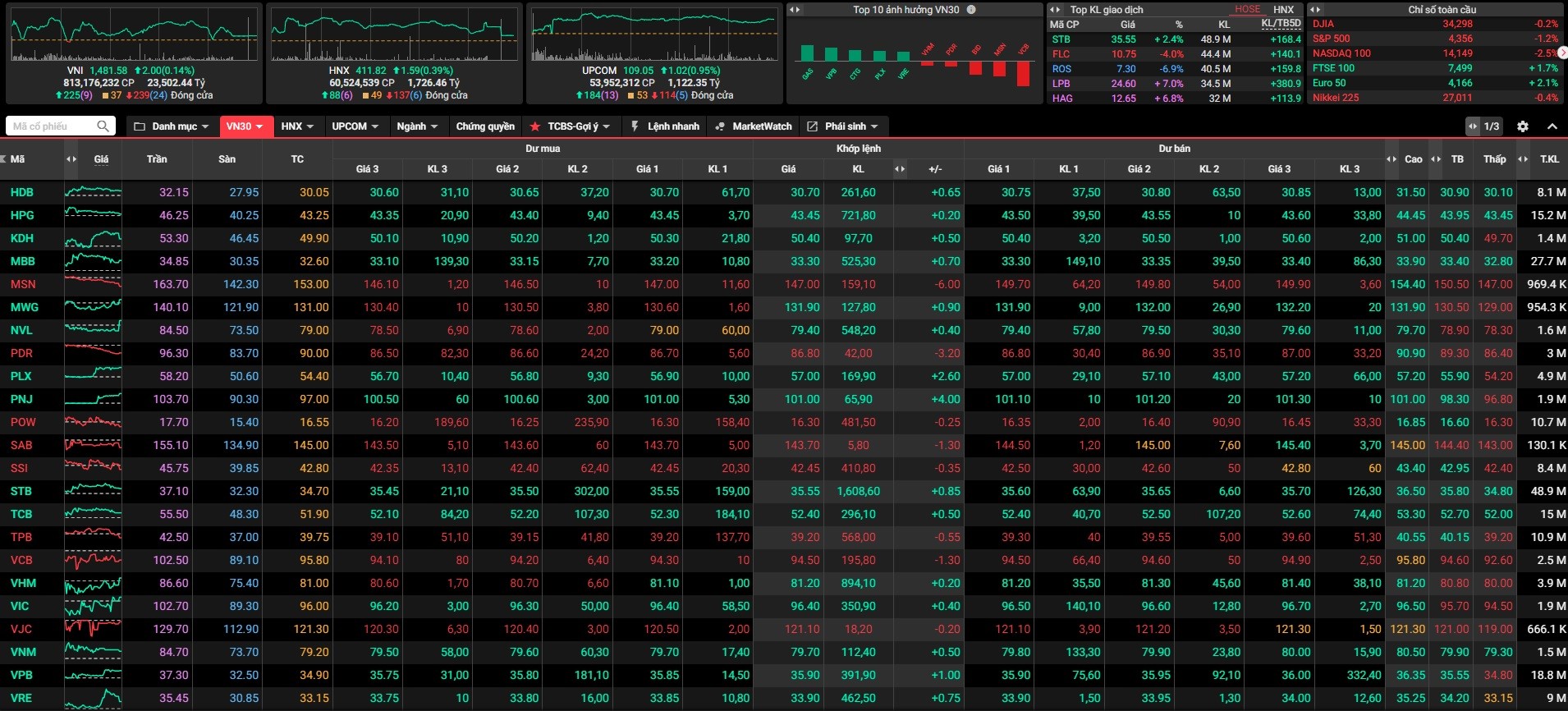
Task: Select FLC in Top KL giao dịch
Action: (1061, 54)
